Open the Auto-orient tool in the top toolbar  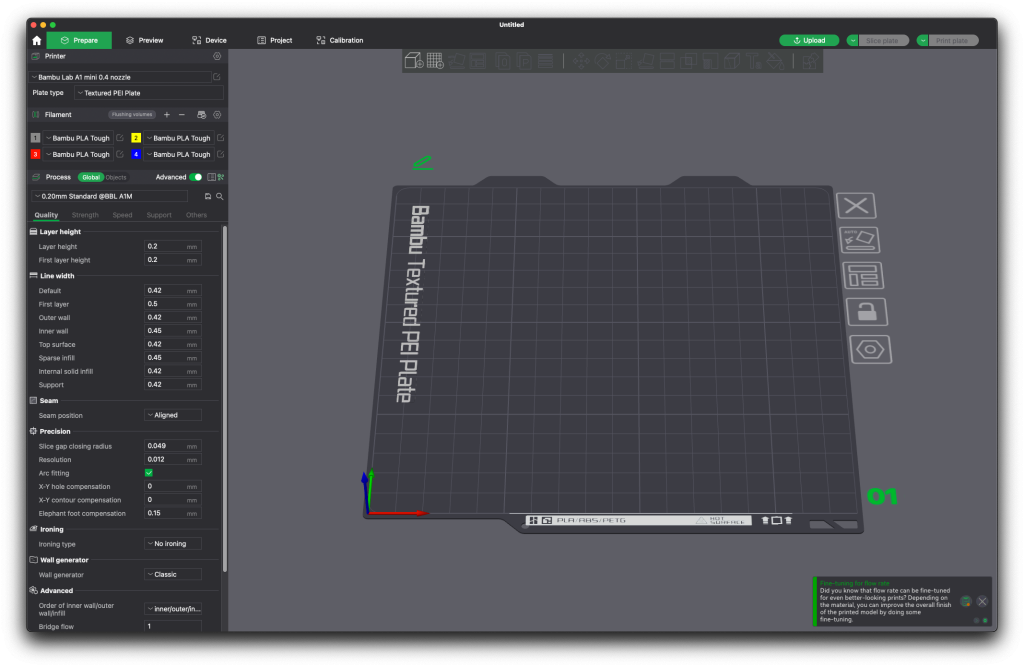point(455,60)
